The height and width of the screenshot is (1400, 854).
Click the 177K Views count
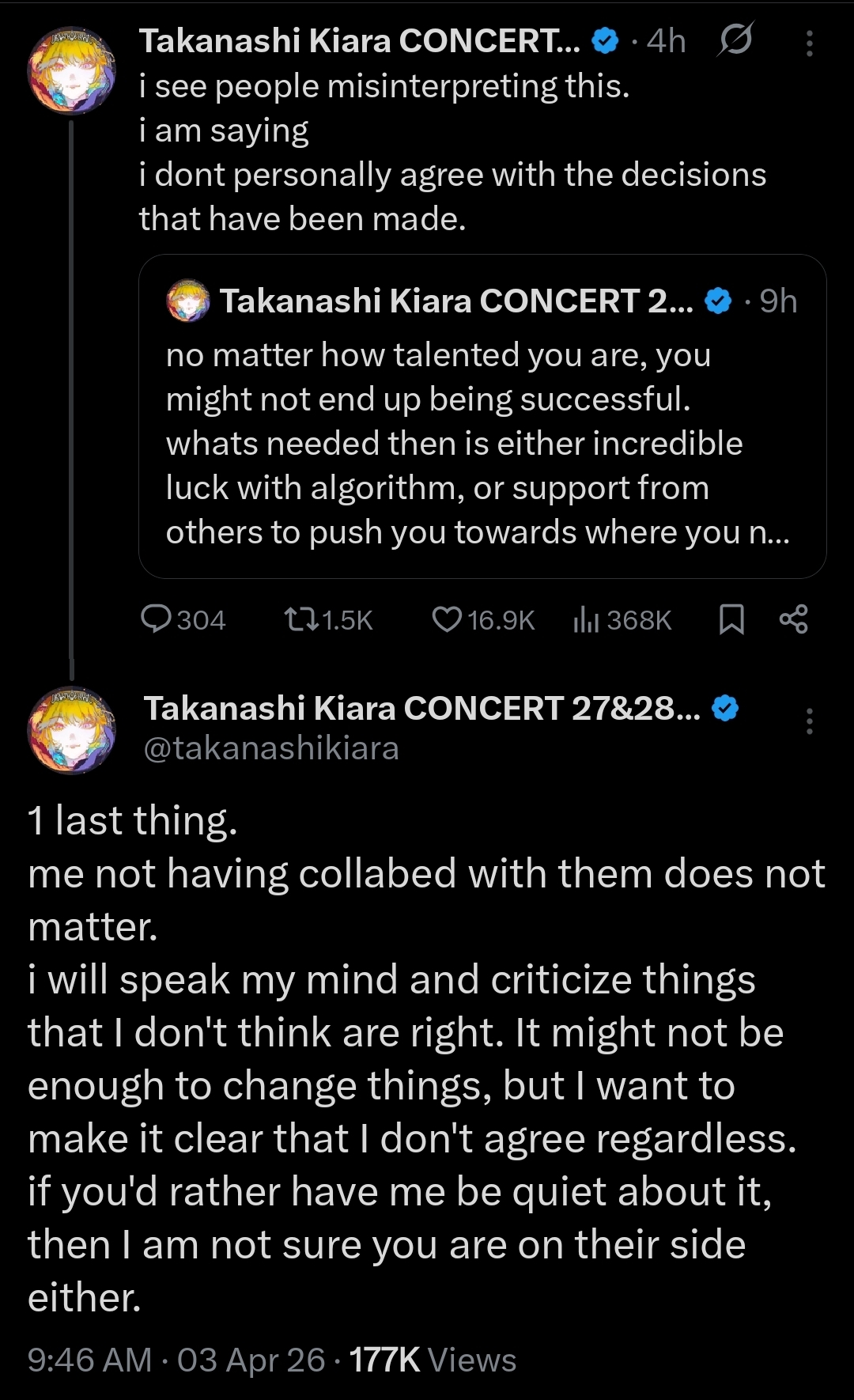433,1360
